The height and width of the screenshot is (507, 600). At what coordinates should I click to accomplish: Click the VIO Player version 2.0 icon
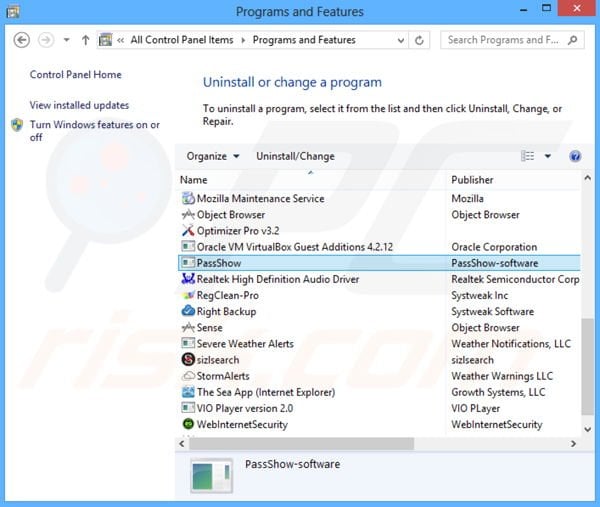(x=188, y=408)
